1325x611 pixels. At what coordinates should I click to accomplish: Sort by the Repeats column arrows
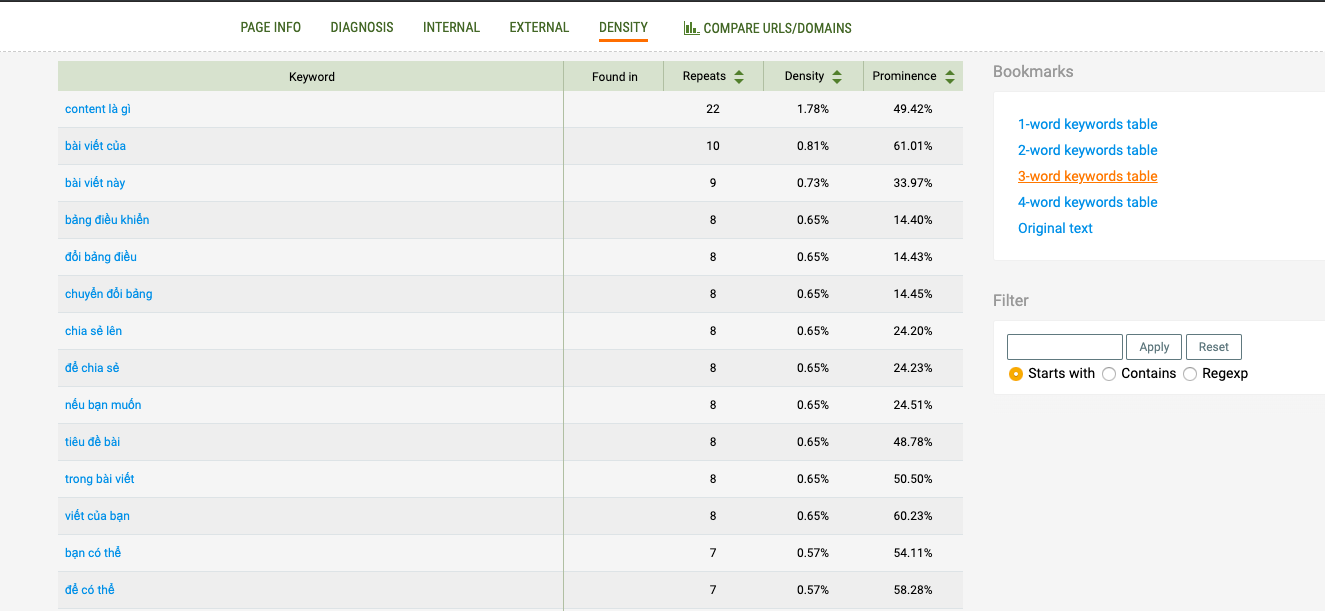pos(739,77)
